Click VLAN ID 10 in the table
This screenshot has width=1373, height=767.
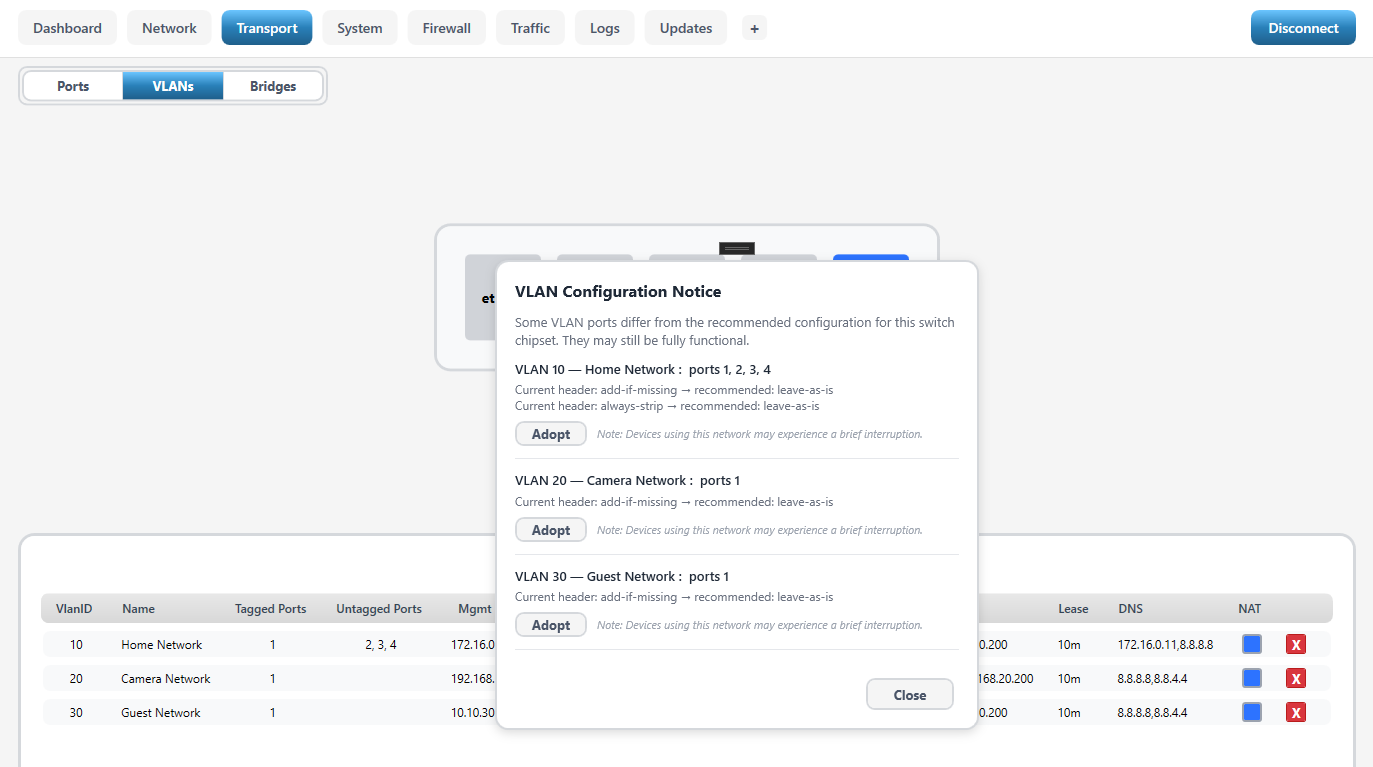click(76, 645)
